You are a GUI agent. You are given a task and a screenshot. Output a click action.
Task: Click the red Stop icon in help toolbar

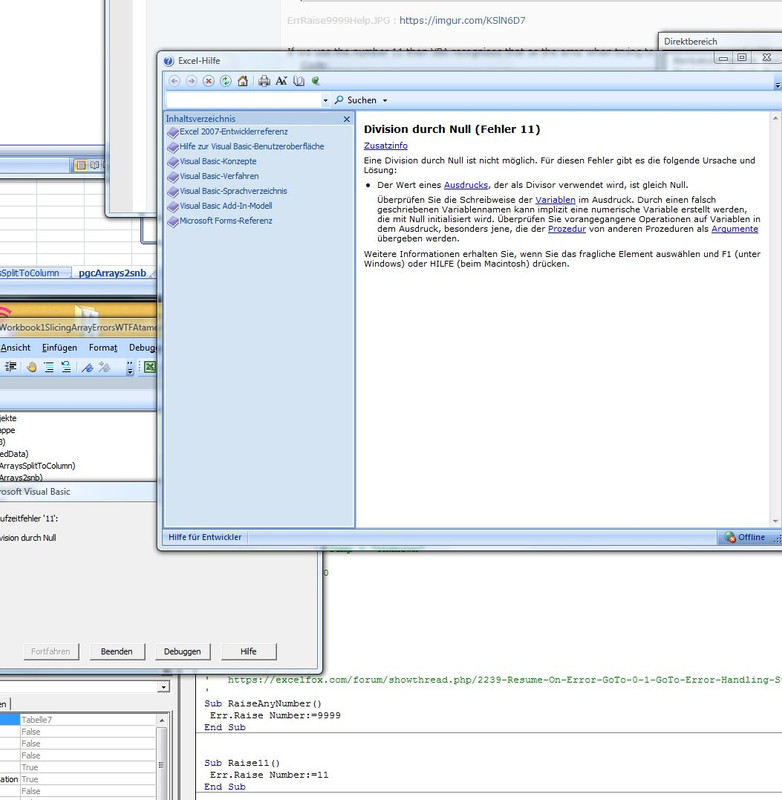(208, 81)
